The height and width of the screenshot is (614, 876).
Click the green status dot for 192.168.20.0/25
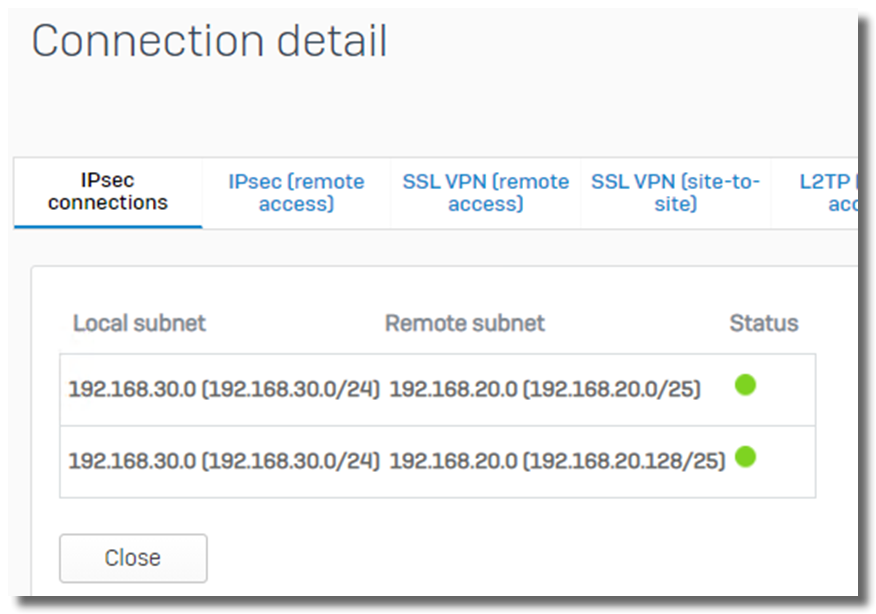tap(745, 385)
